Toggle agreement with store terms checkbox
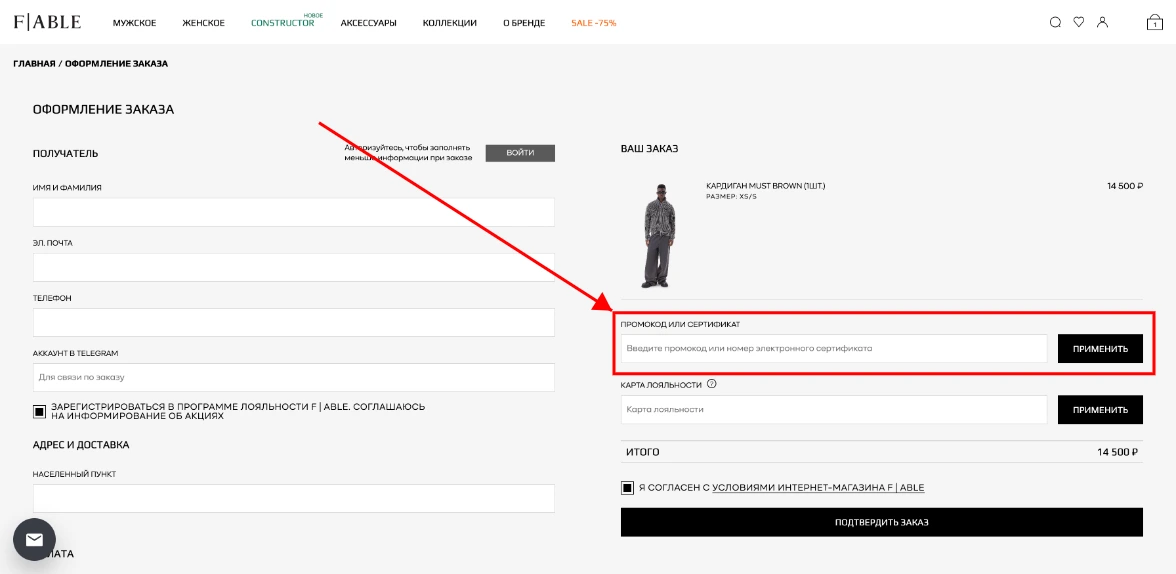This screenshot has height=574, width=1176. 627,488
